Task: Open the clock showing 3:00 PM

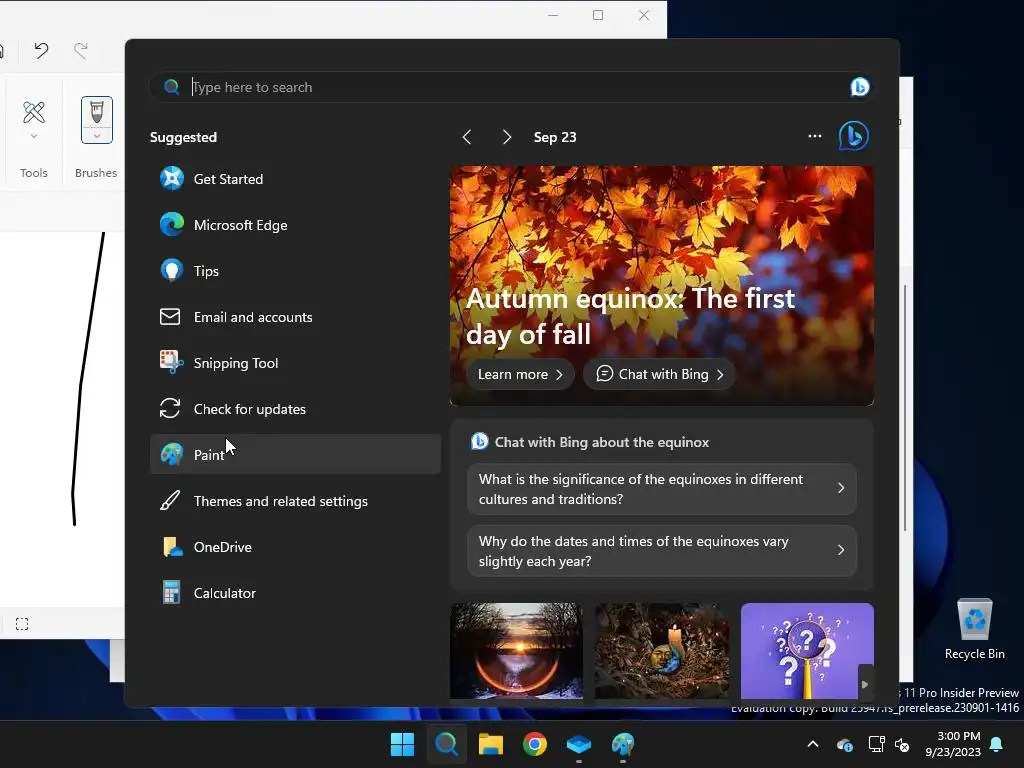Action: coord(953,744)
